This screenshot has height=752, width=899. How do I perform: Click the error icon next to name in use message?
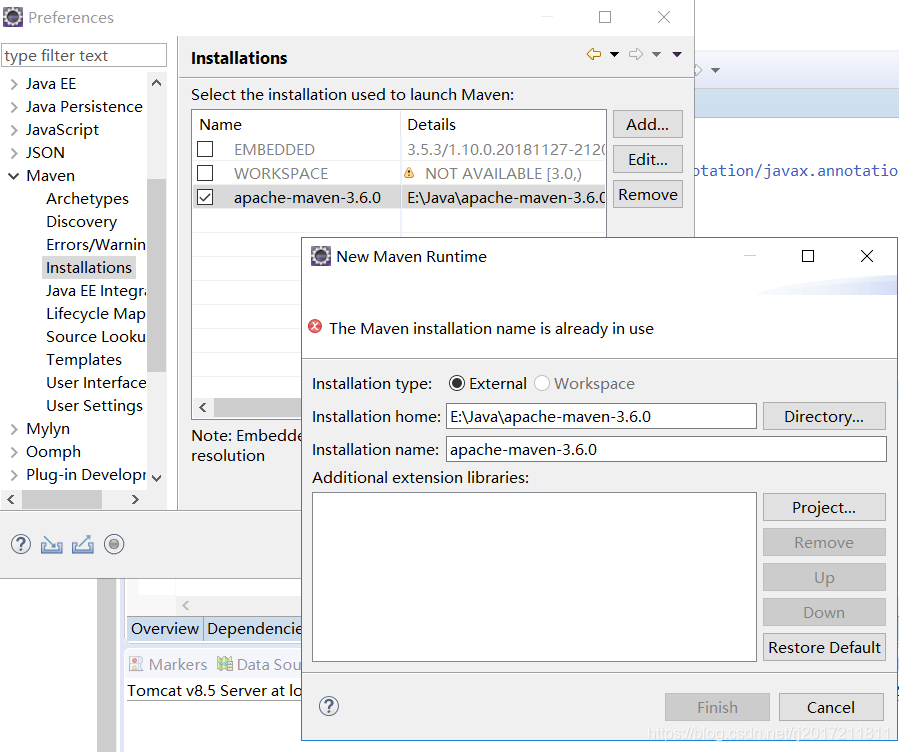[x=315, y=327]
